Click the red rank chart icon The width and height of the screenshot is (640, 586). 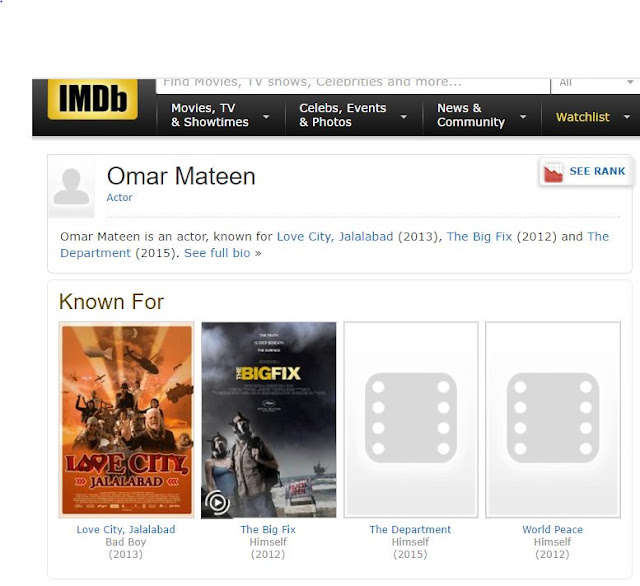point(553,172)
